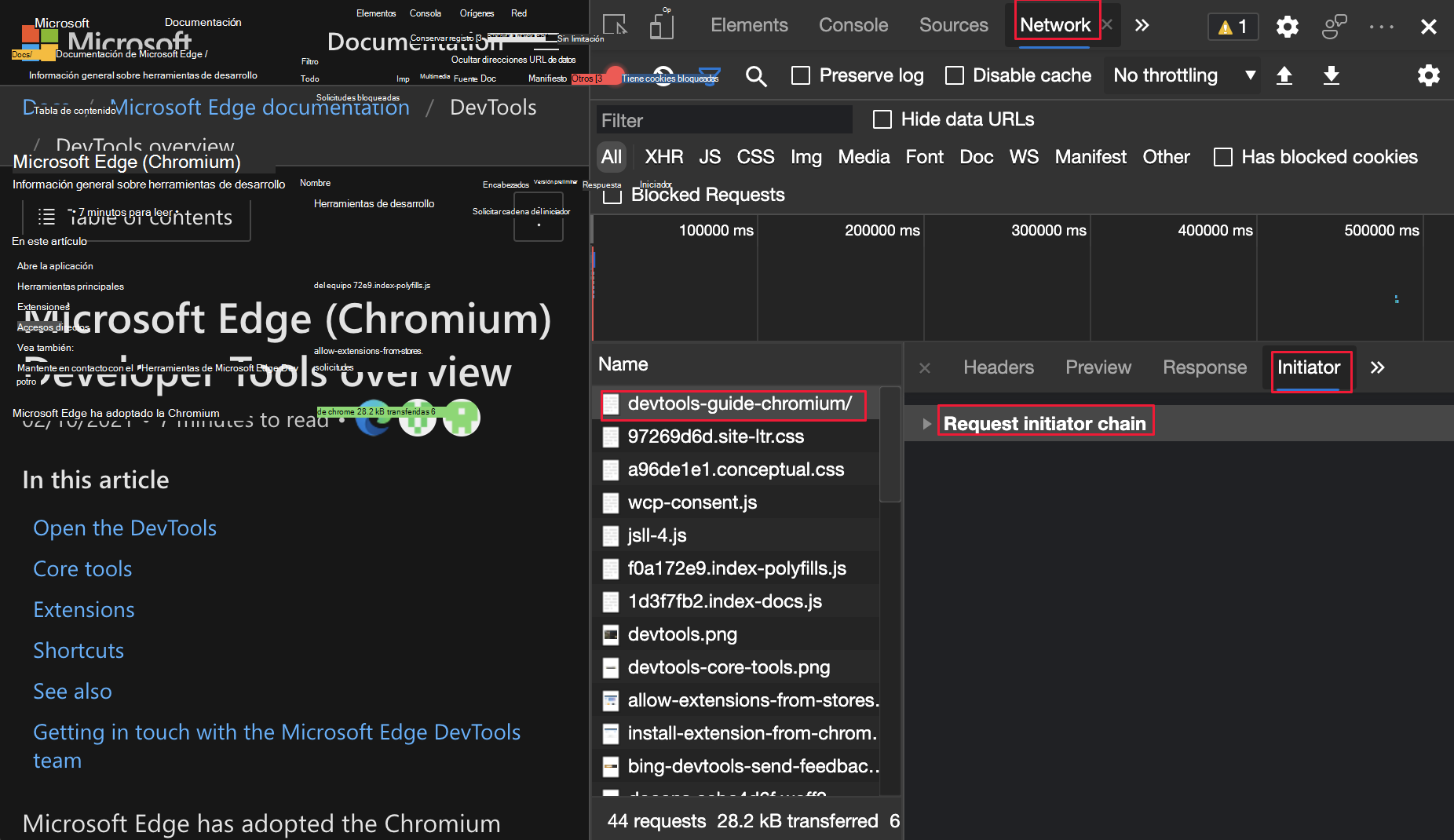The width and height of the screenshot is (1454, 840).
Task: Open the Headers tab of the request
Action: pyautogui.click(x=999, y=367)
